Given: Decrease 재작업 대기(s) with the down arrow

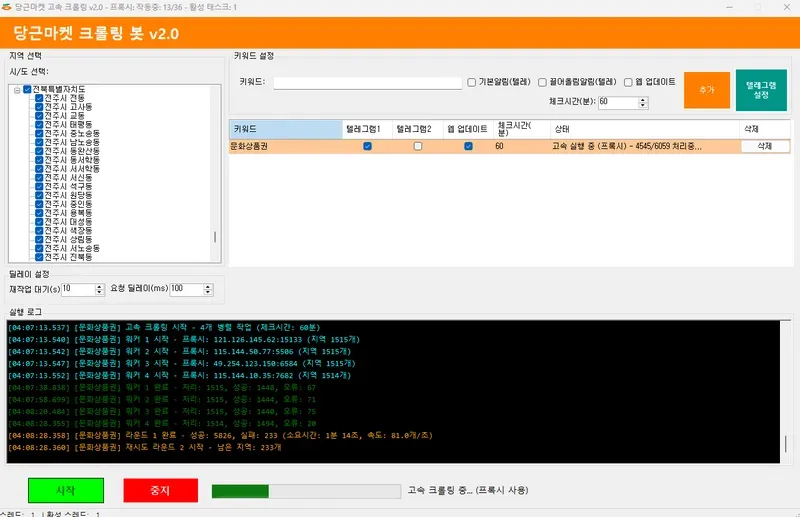Looking at the screenshot, I should coord(99,292).
